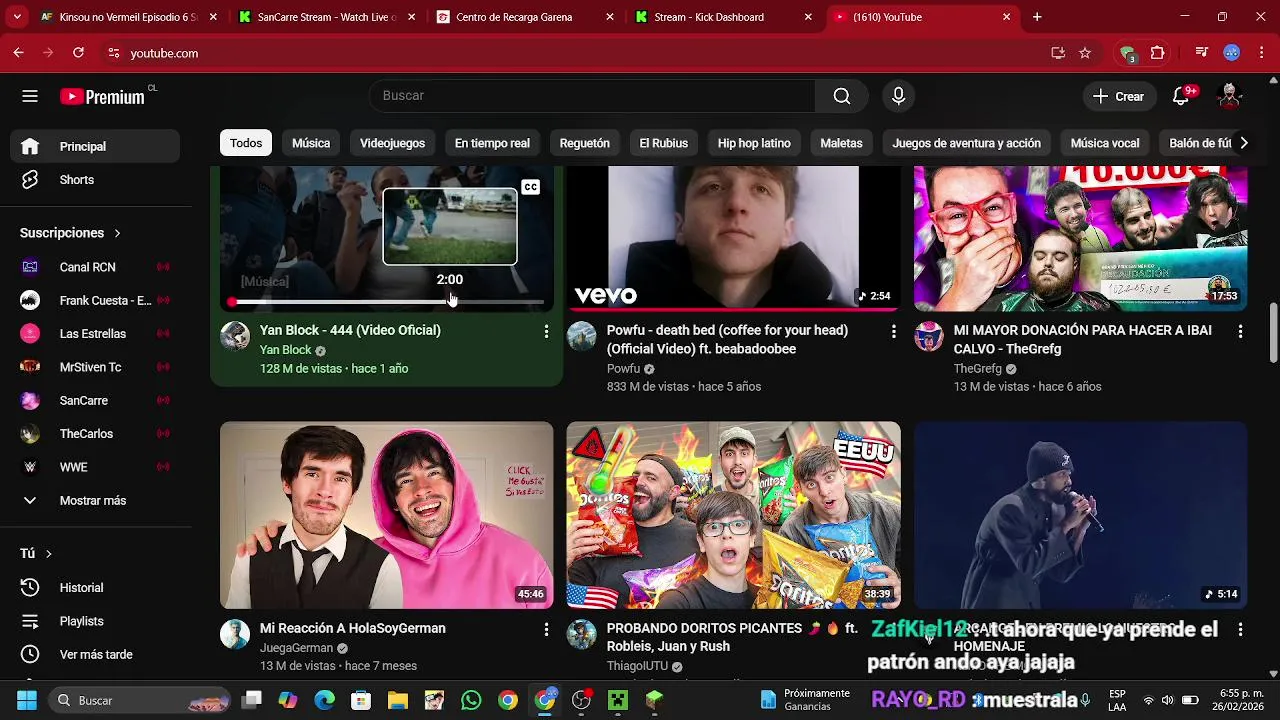The image size is (1280, 720).
Task: Open JuegaGerman channel avatar
Action: (x=235, y=634)
